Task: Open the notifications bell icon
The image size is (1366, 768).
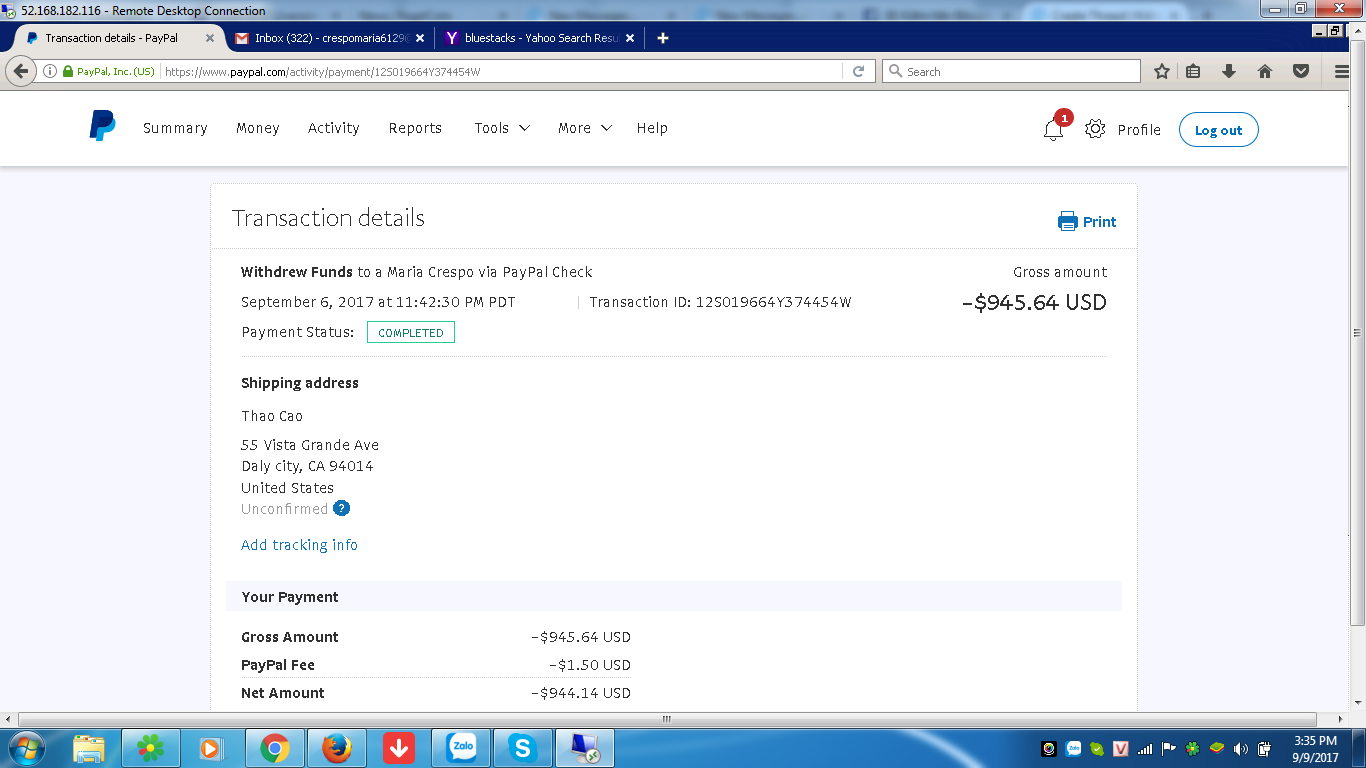Action: pos(1053,130)
